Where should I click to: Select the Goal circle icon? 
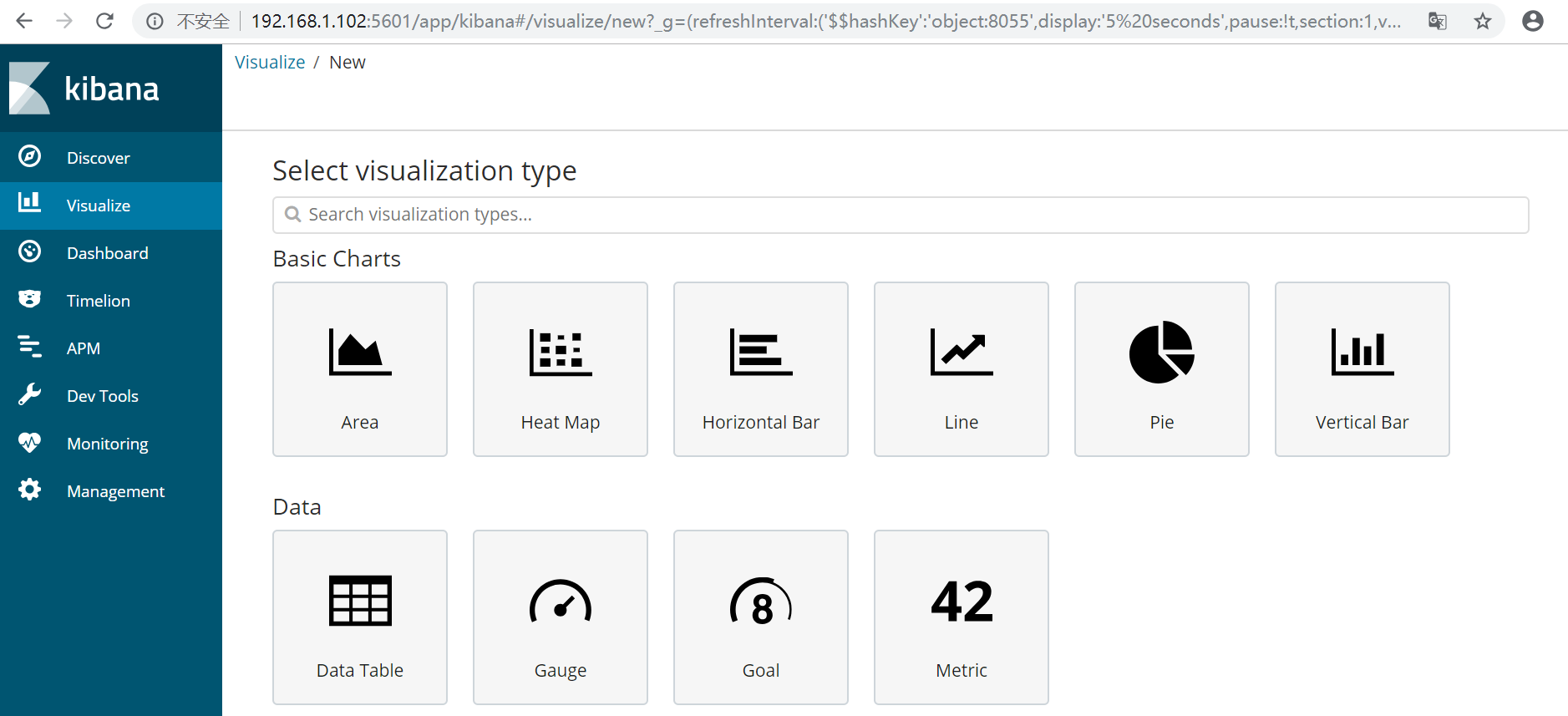[761, 601]
